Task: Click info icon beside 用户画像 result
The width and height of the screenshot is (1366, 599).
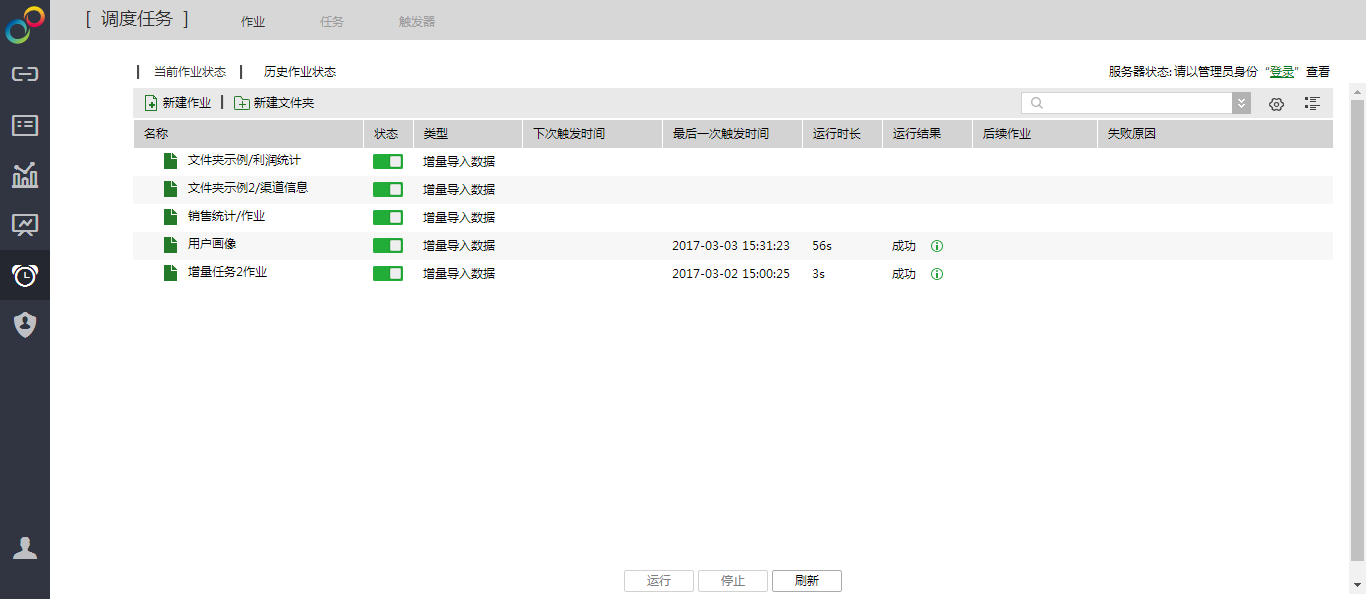Action: point(937,246)
